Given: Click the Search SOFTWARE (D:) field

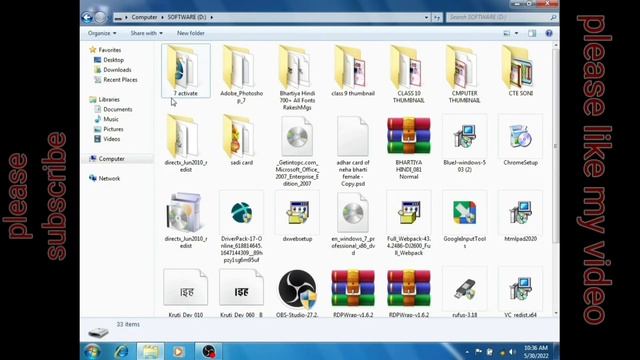Looking at the screenshot, I should point(502,17).
